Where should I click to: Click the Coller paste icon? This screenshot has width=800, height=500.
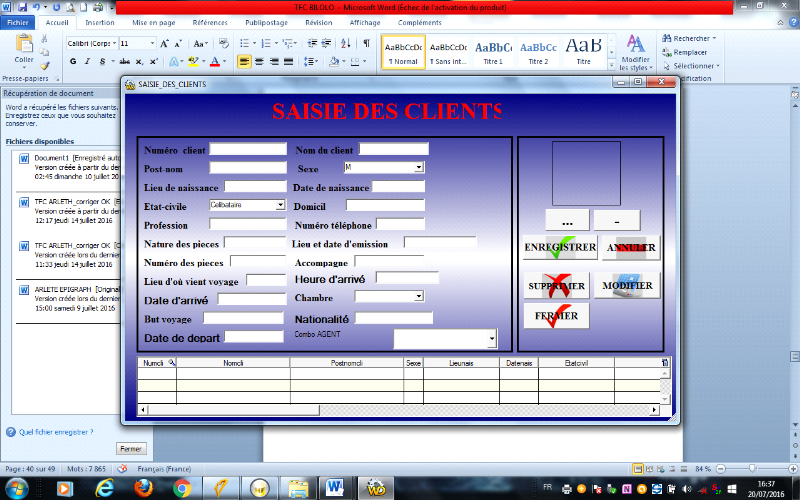click(x=23, y=49)
